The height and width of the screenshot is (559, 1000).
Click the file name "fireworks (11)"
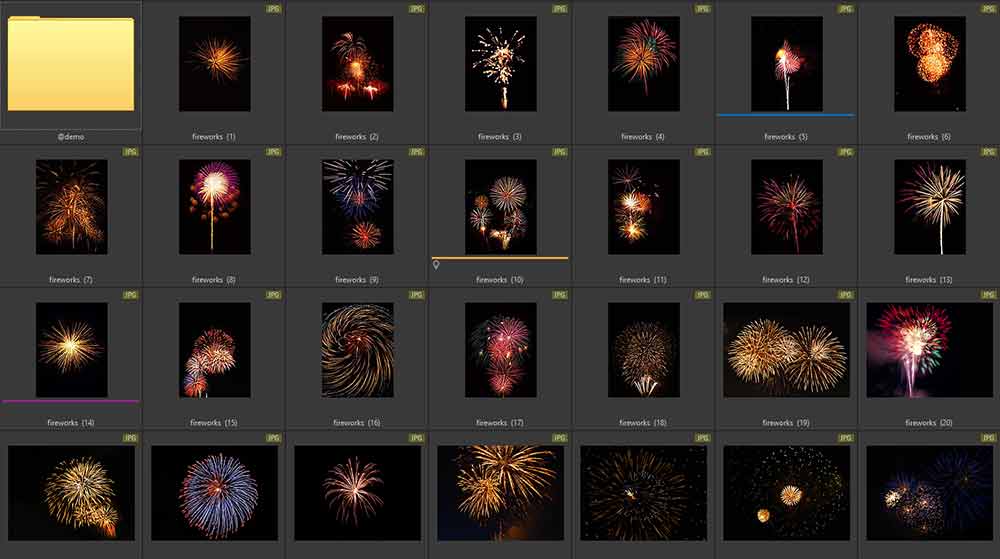click(x=642, y=279)
